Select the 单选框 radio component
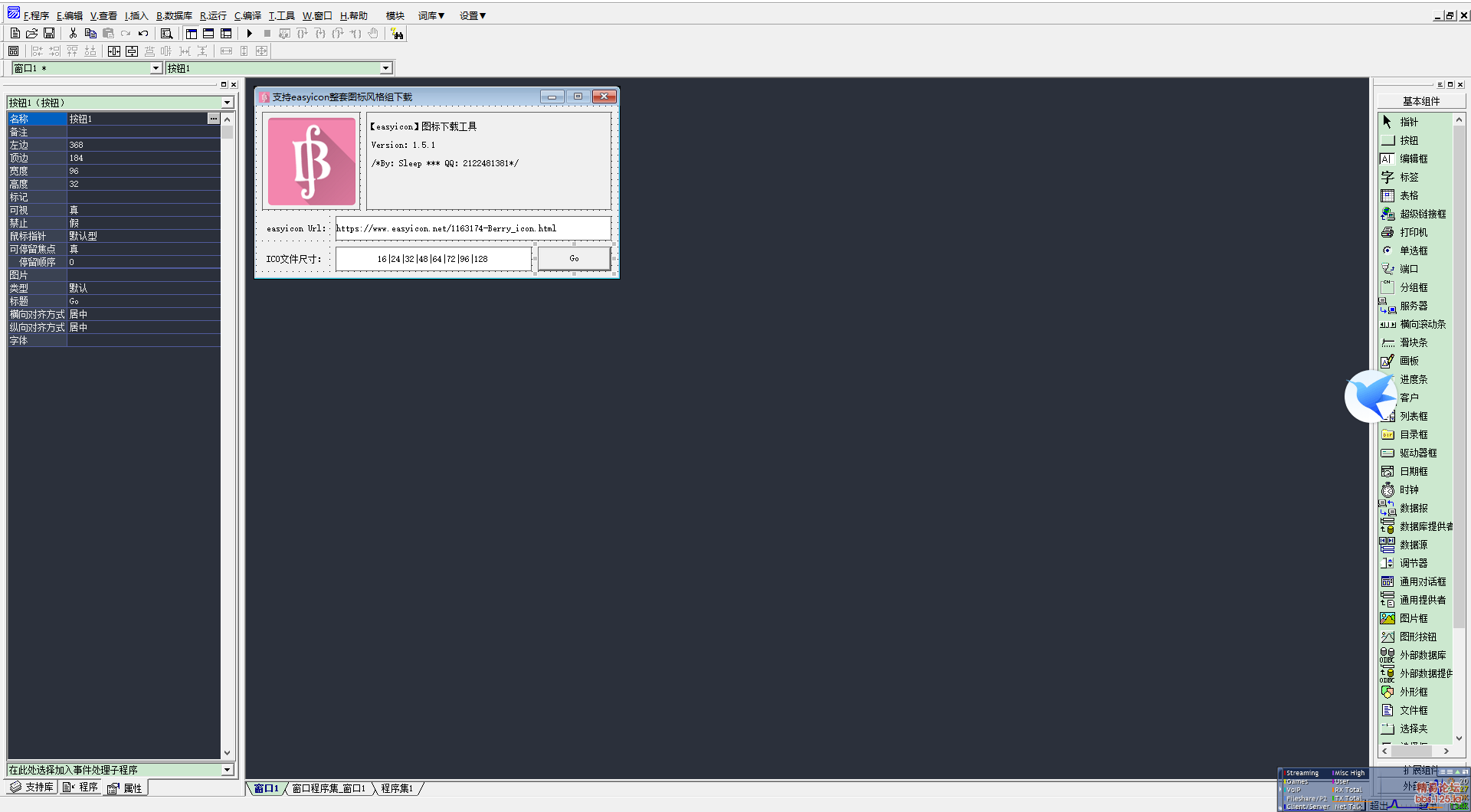 [x=1413, y=250]
